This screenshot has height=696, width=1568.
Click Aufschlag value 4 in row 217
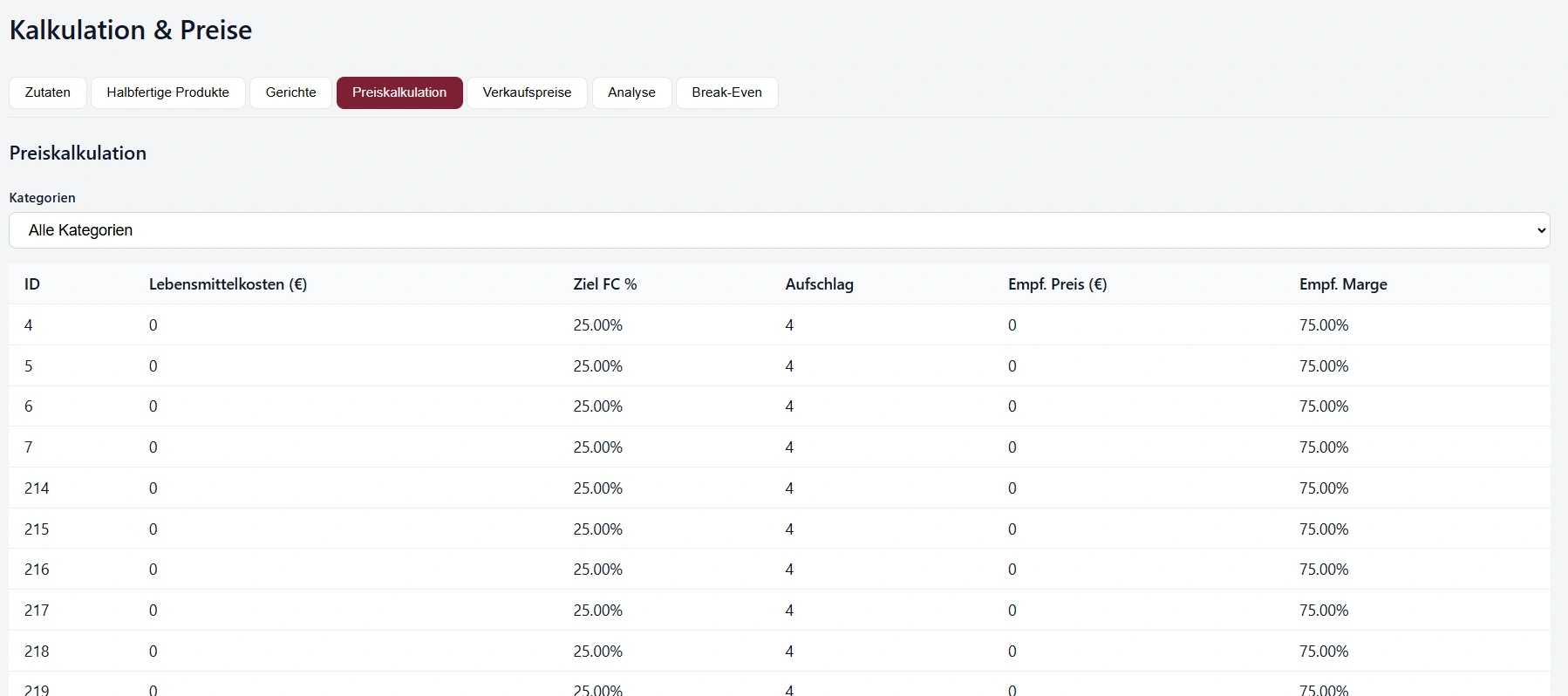click(789, 611)
